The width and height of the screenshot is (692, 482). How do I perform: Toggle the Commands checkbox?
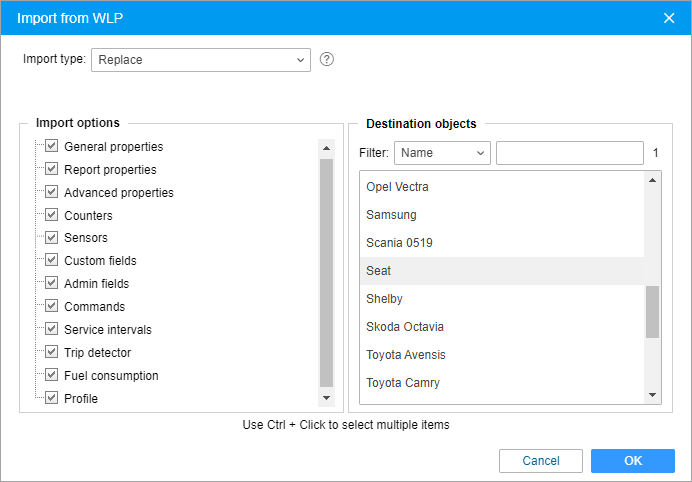(52, 306)
